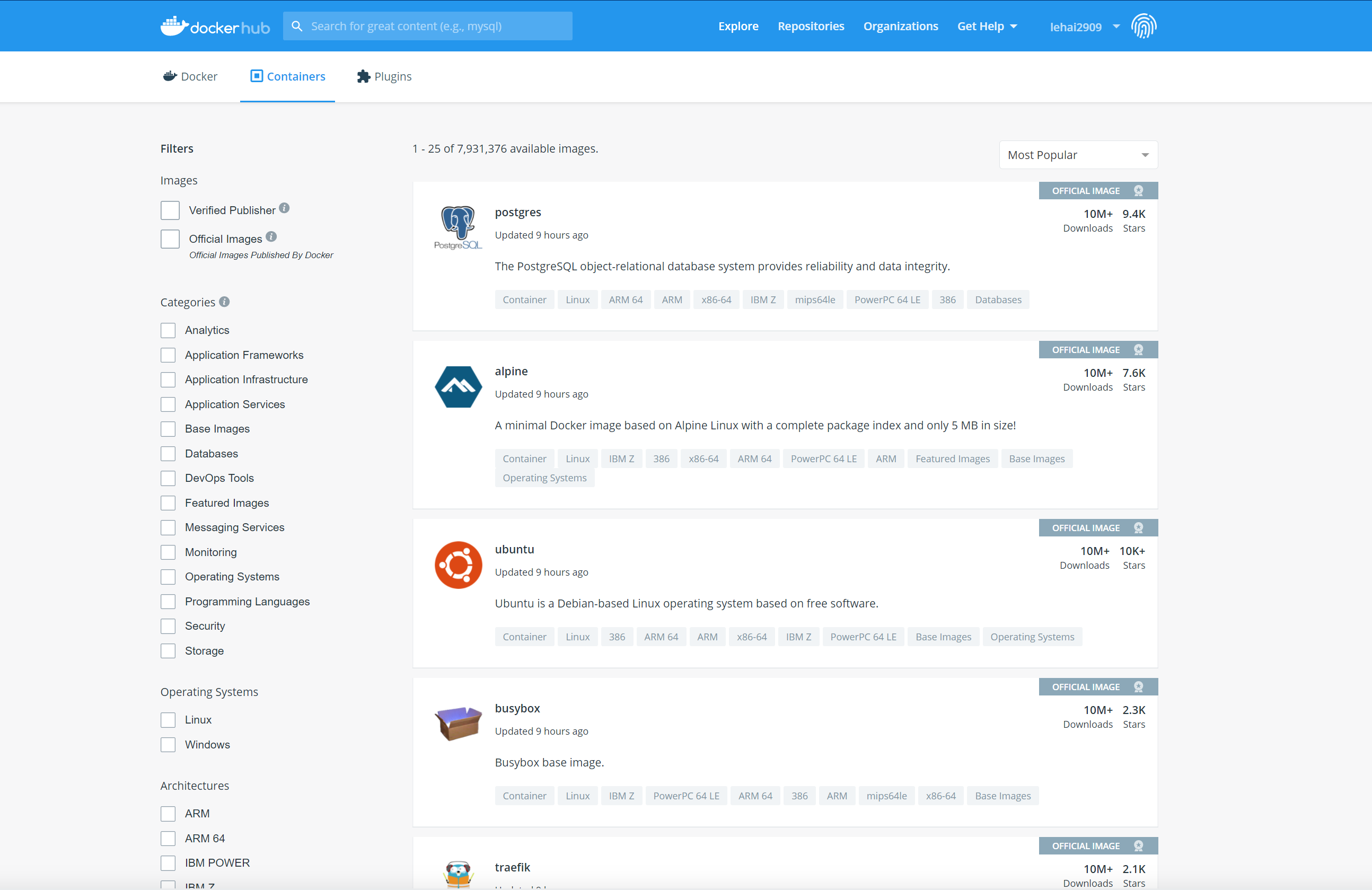Click the Docker Hub whale logo
Image resolution: width=1372 pixels, height=890 pixels.
215,26
